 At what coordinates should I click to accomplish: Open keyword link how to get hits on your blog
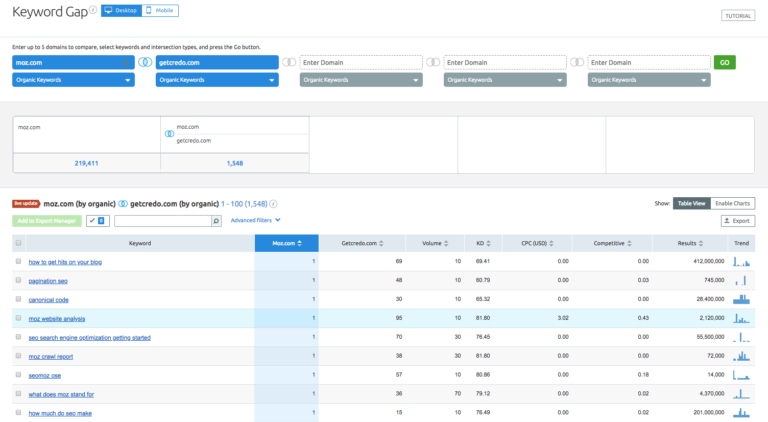pos(65,262)
